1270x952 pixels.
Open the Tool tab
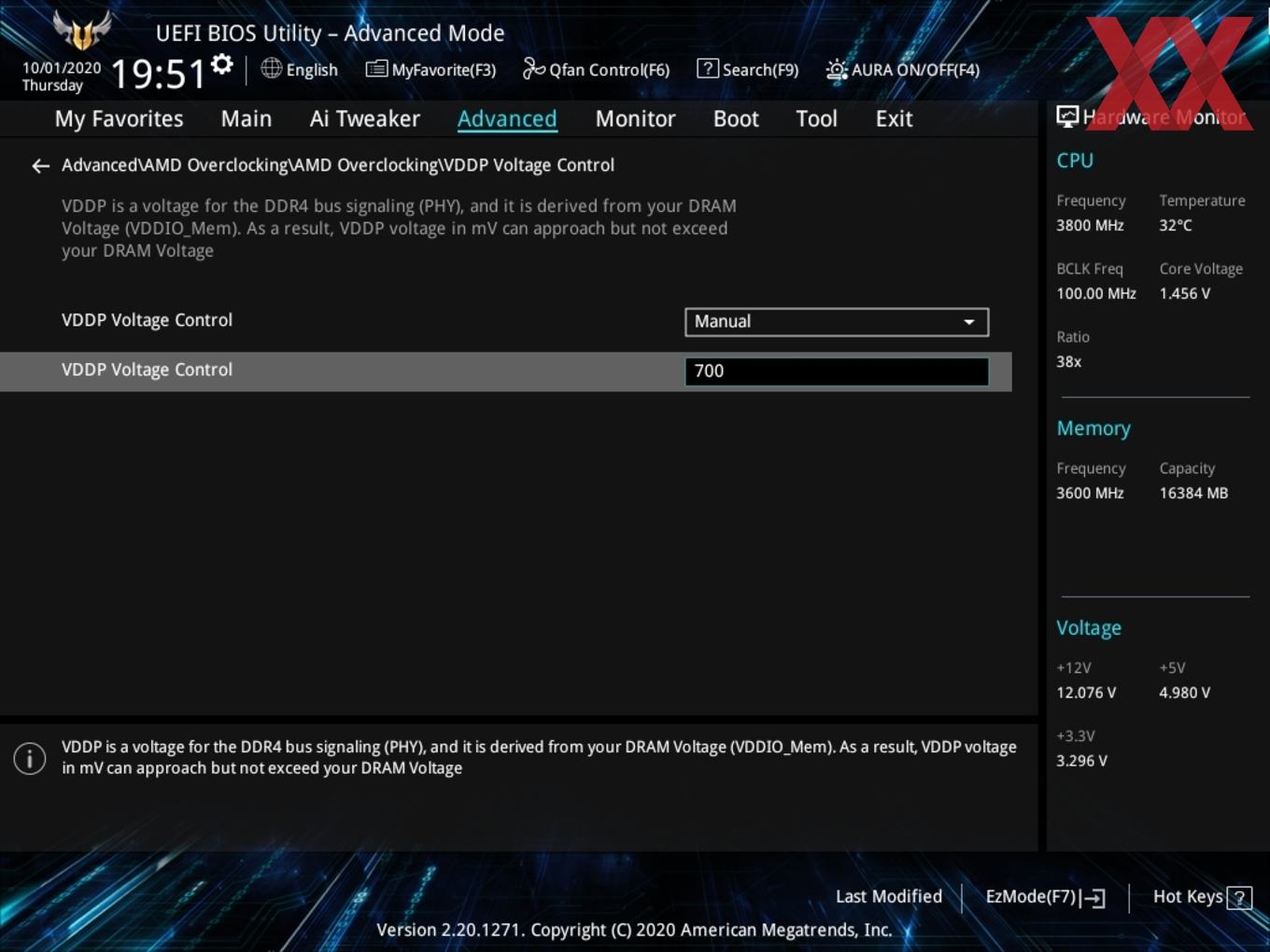(816, 119)
